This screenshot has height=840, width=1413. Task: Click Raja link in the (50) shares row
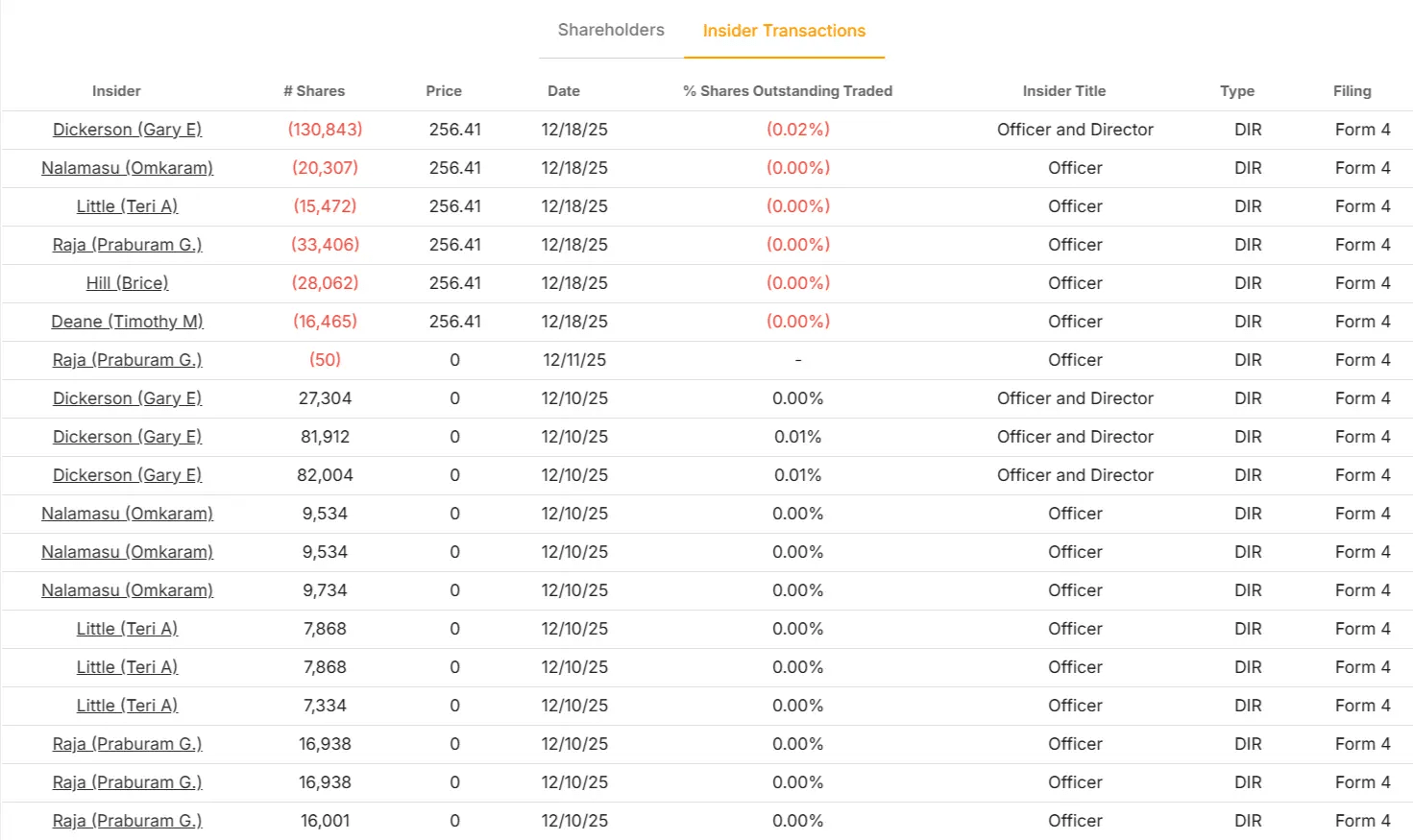127,360
